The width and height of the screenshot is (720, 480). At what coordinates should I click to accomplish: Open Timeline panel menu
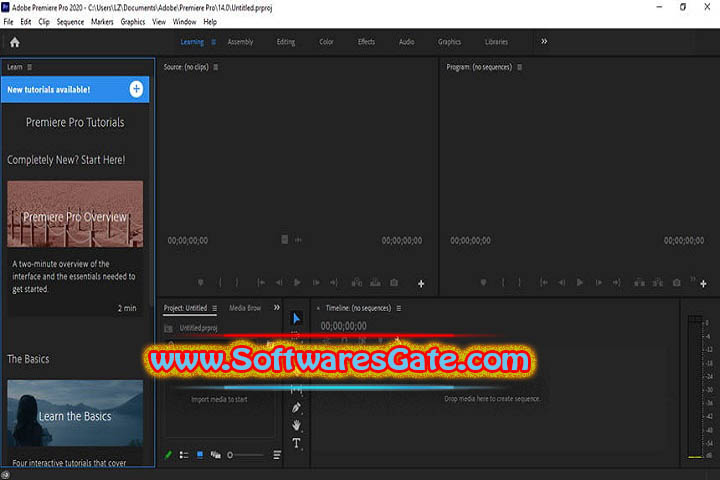point(399,308)
